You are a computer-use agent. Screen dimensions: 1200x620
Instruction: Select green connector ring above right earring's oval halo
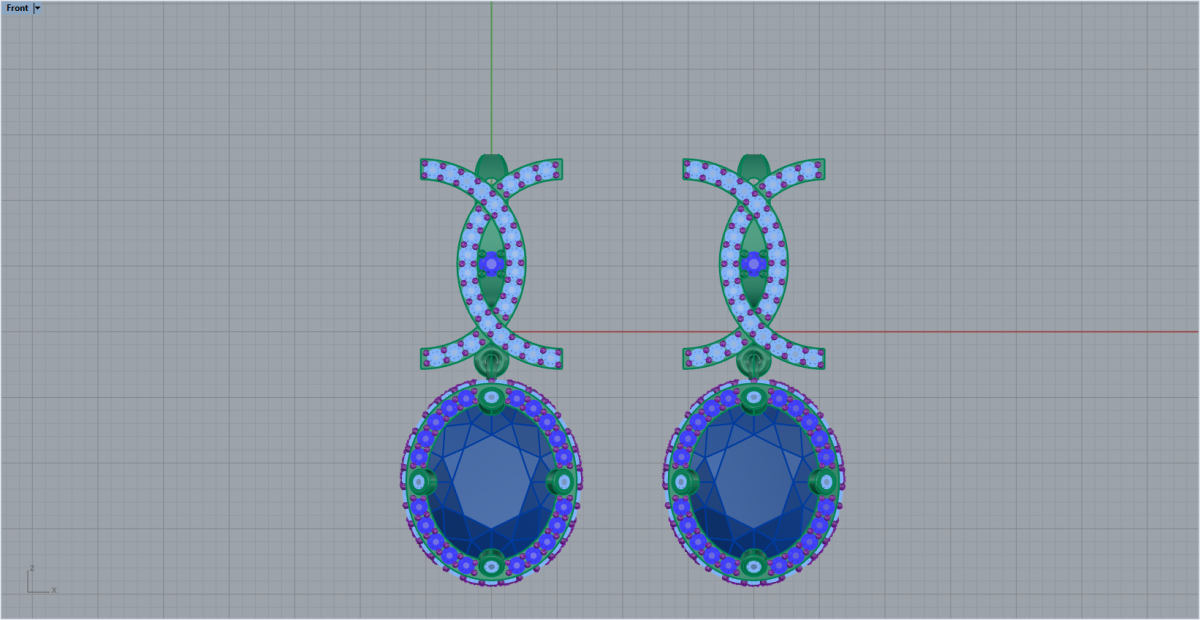click(x=754, y=362)
